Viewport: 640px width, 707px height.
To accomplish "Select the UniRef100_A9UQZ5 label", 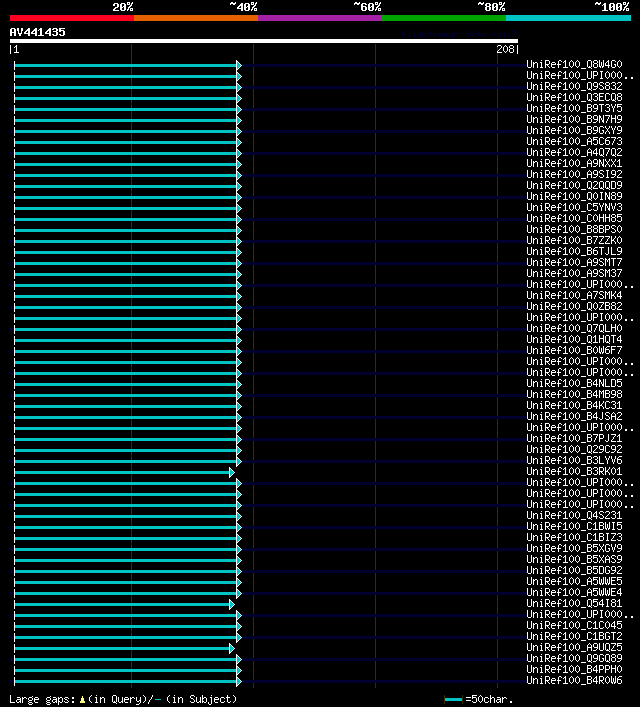I will (574, 647).
